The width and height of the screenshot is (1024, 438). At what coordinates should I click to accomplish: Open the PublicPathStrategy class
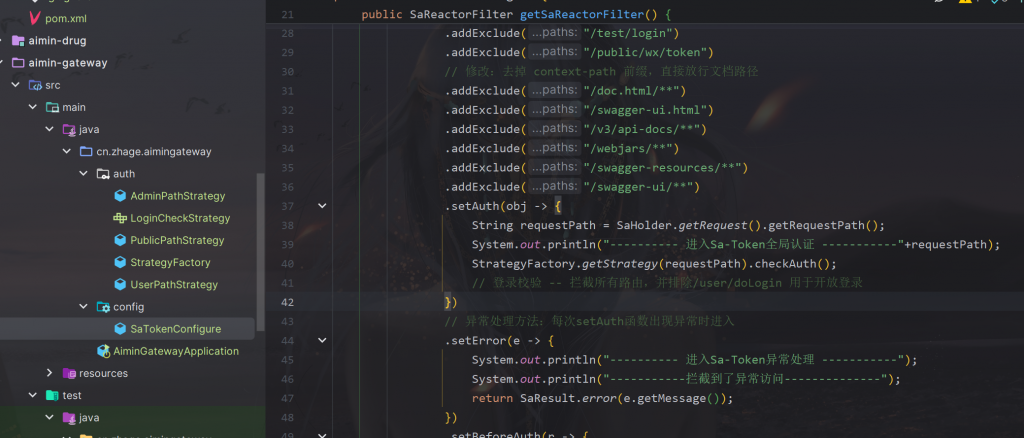pos(177,240)
